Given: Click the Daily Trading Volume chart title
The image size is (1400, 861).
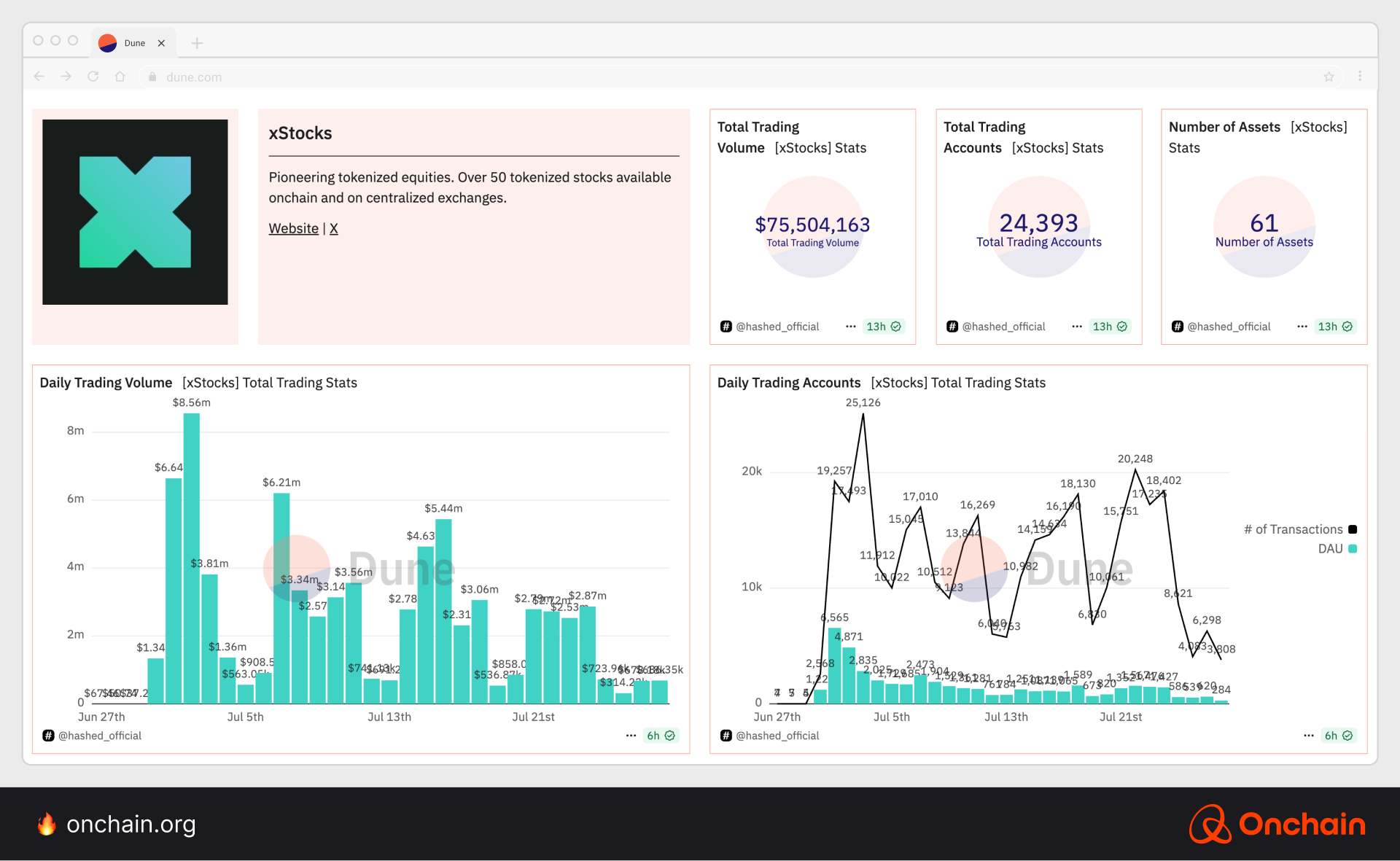Looking at the screenshot, I should point(106,383).
